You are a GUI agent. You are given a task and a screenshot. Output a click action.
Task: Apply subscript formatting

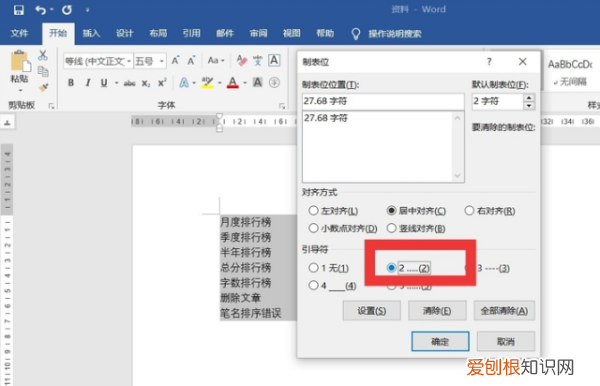[x=146, y=83]
